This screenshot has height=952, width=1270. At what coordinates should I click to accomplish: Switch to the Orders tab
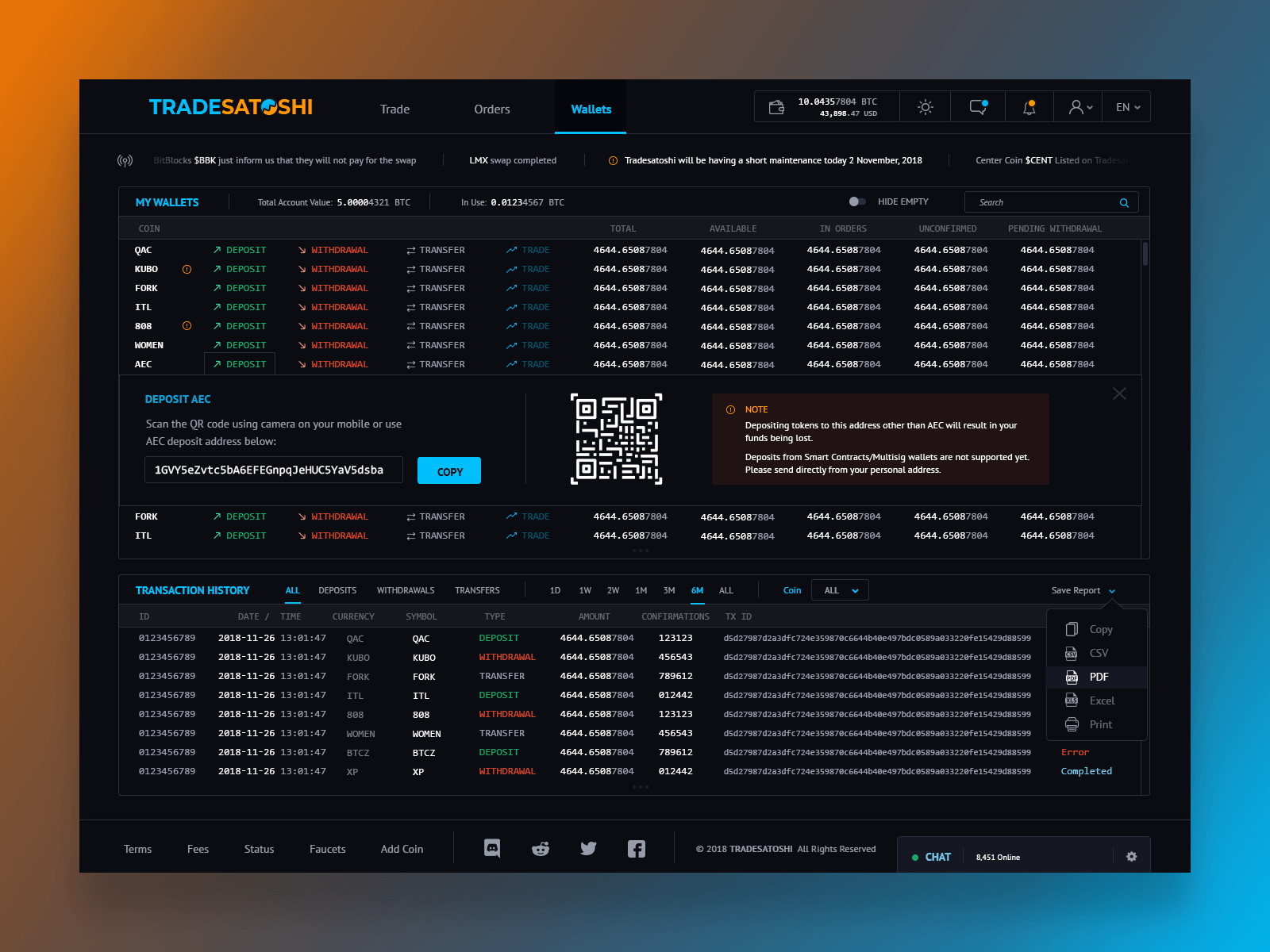point(492,109)
